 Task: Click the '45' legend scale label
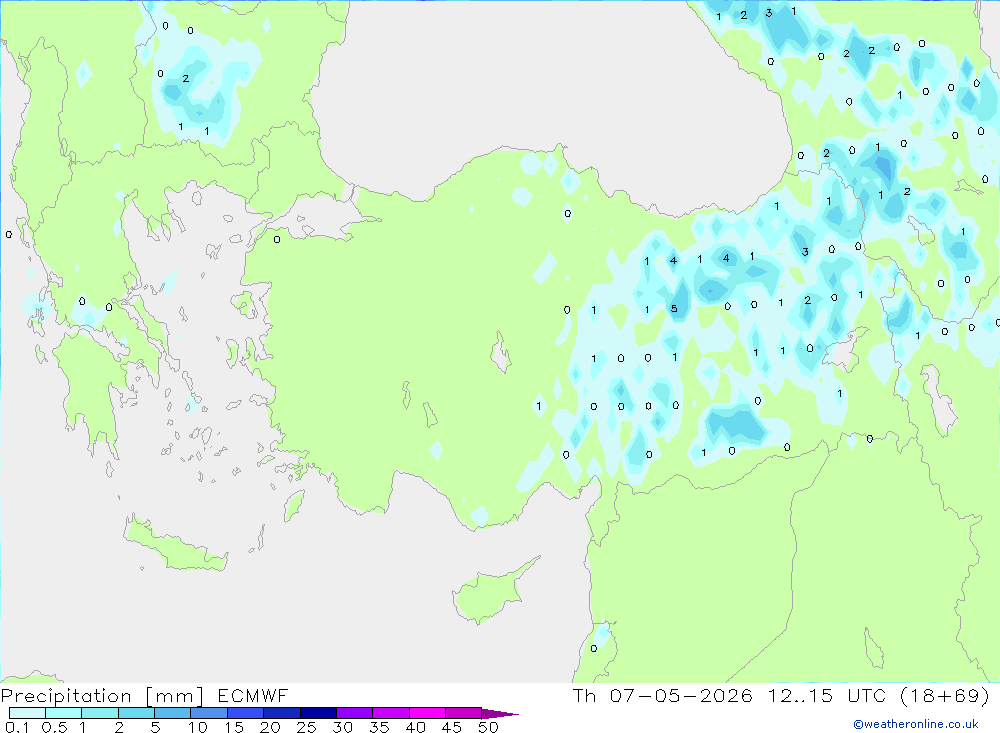click(452, 727)
